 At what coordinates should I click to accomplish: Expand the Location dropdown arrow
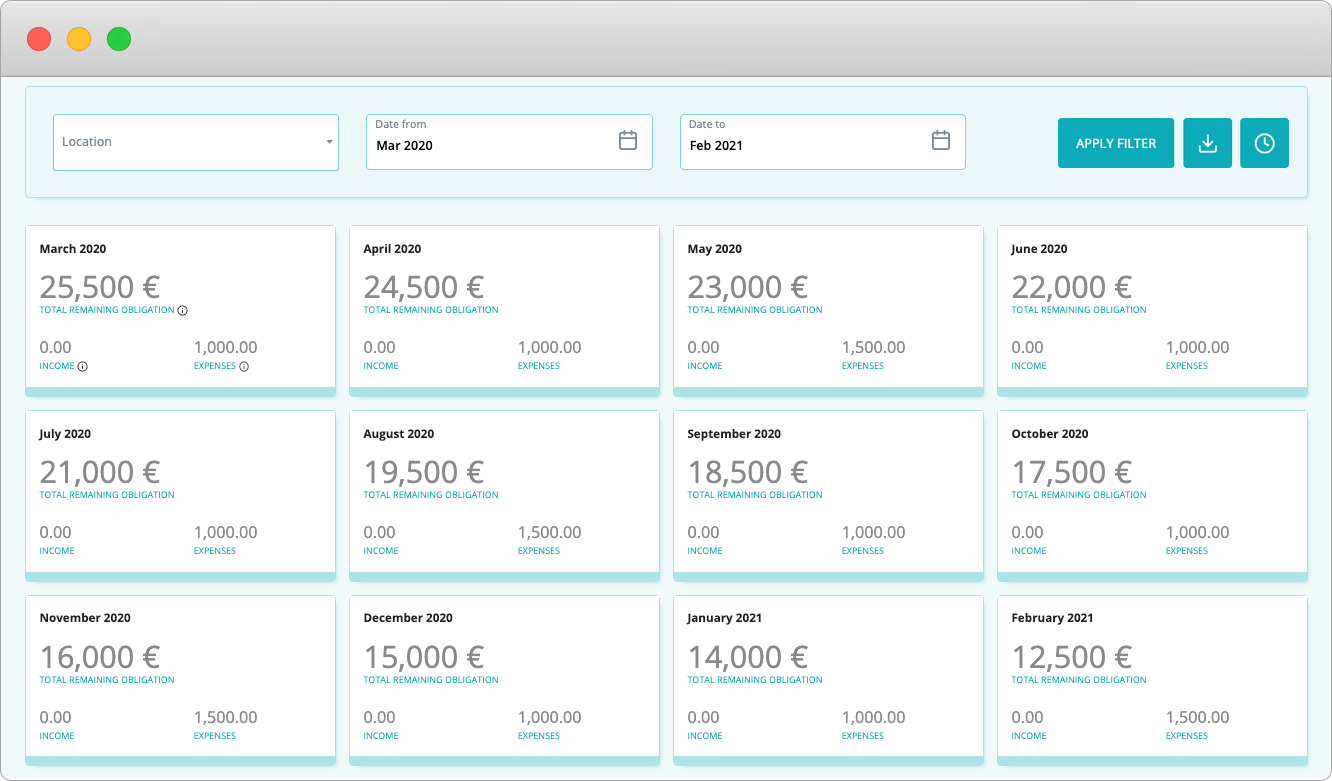[329, 142]
